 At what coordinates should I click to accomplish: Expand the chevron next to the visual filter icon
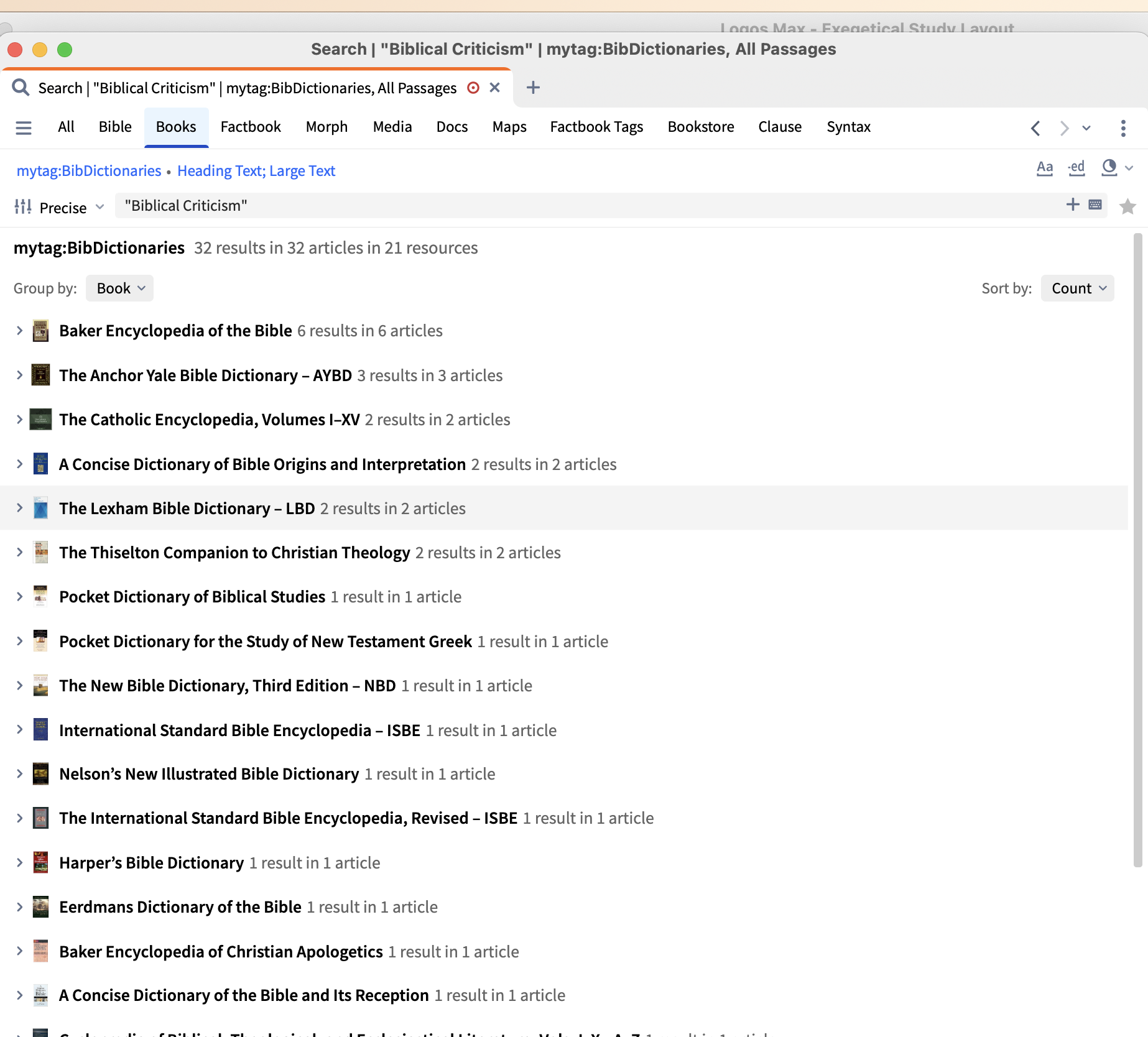pos(1129,168)
